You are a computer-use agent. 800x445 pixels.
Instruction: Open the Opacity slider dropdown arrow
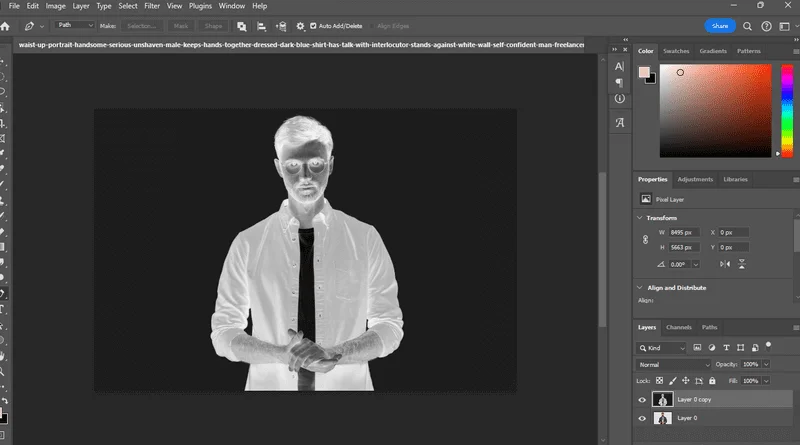pyautogui.click(x=766, y=364)
